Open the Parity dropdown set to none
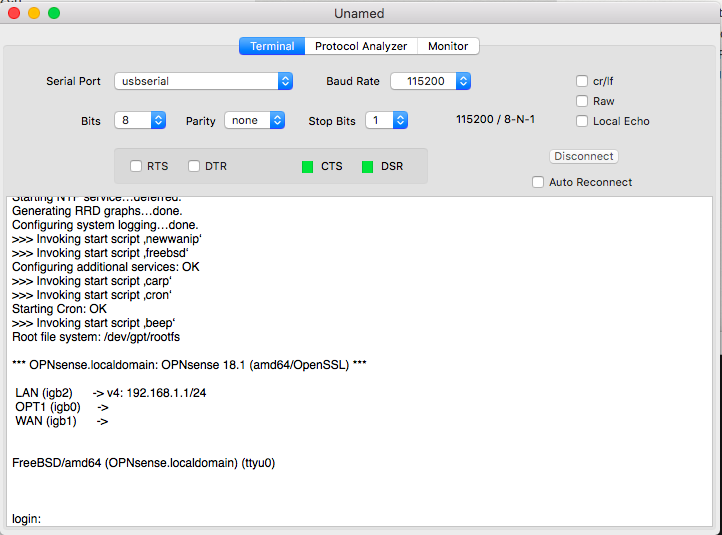722x535 pixels. click(x=255, y=121)
